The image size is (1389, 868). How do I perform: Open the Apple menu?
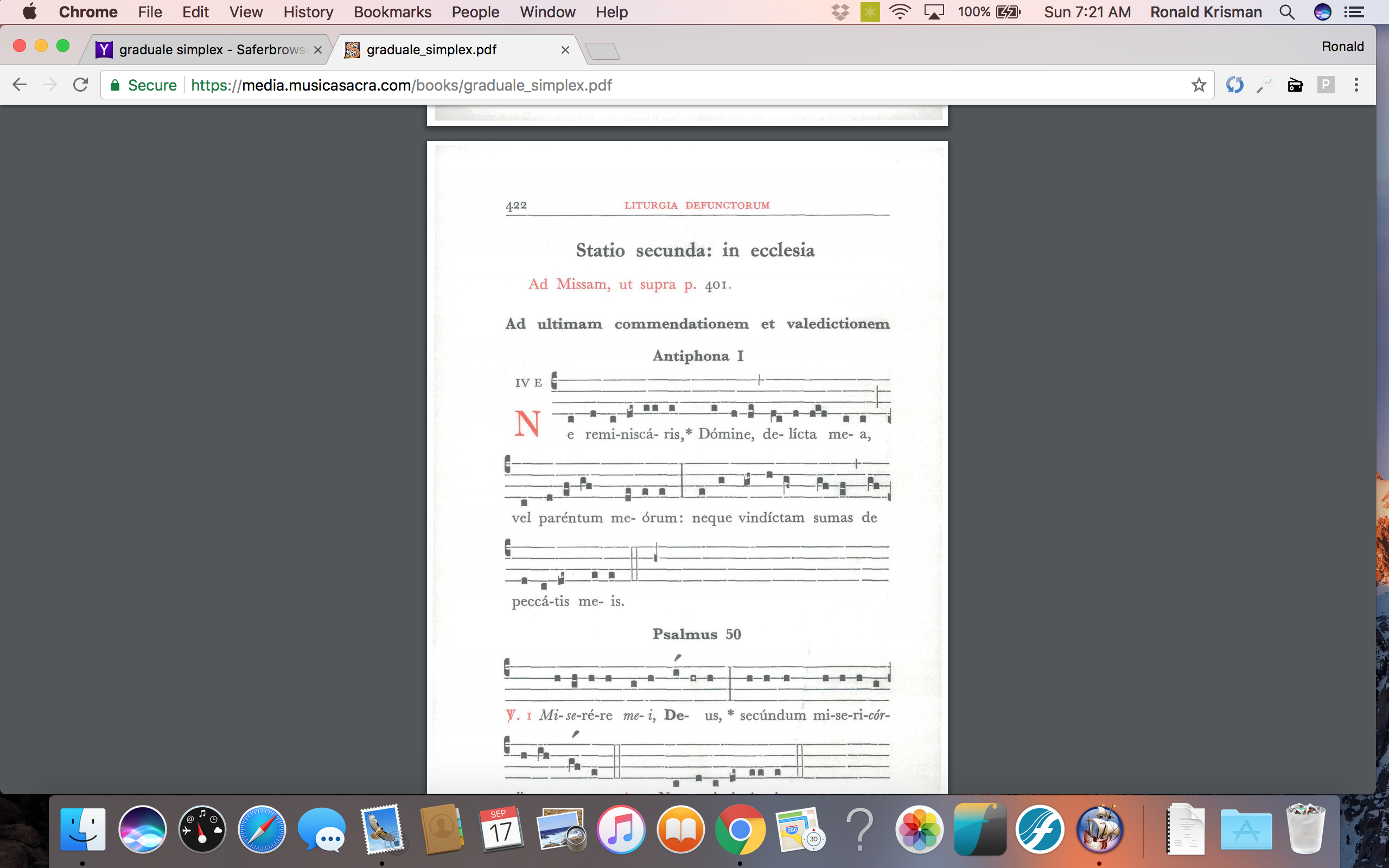30,12
